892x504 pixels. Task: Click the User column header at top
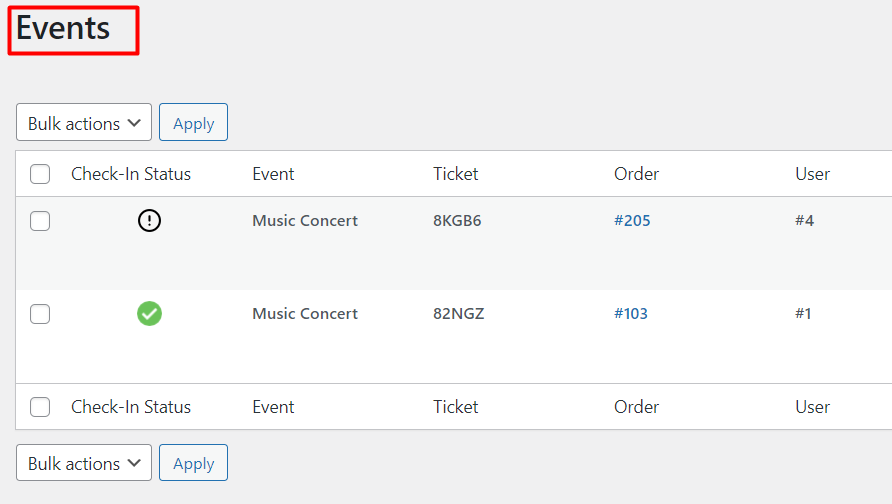pos(812,174)
